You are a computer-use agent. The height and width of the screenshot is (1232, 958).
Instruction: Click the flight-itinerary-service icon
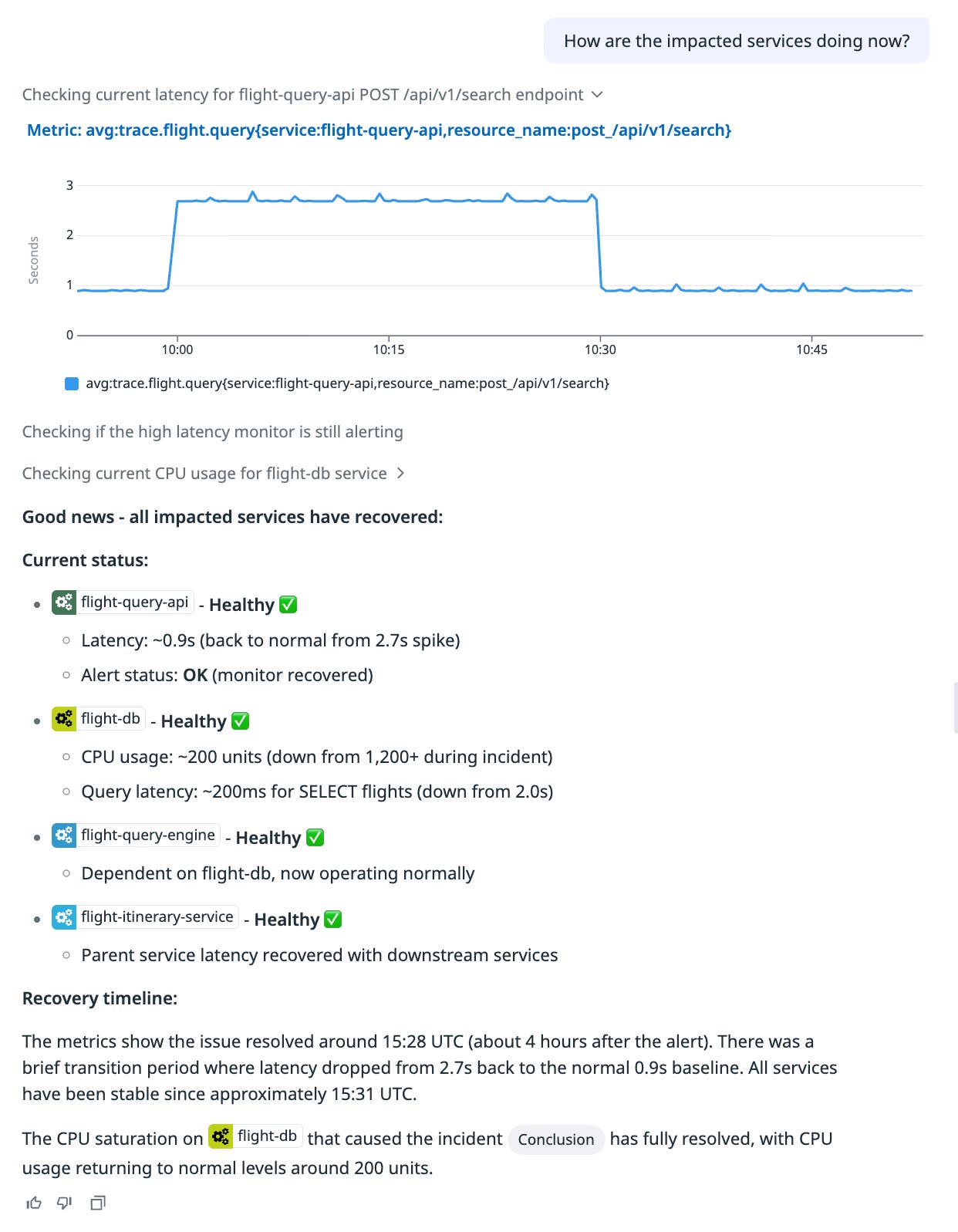tap(62, 917)
